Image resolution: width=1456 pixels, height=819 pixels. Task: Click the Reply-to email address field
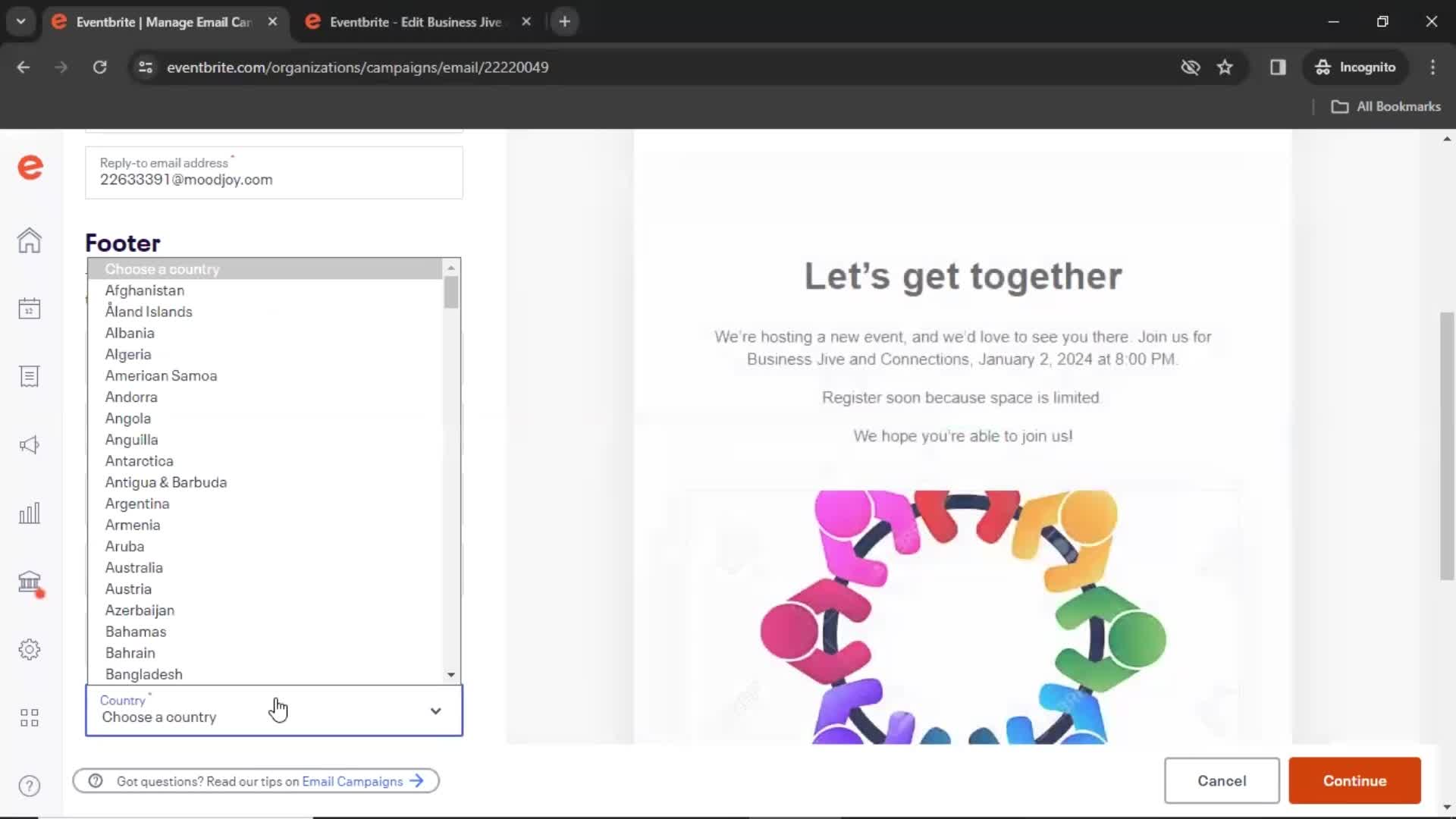click(x=274, y=173)
